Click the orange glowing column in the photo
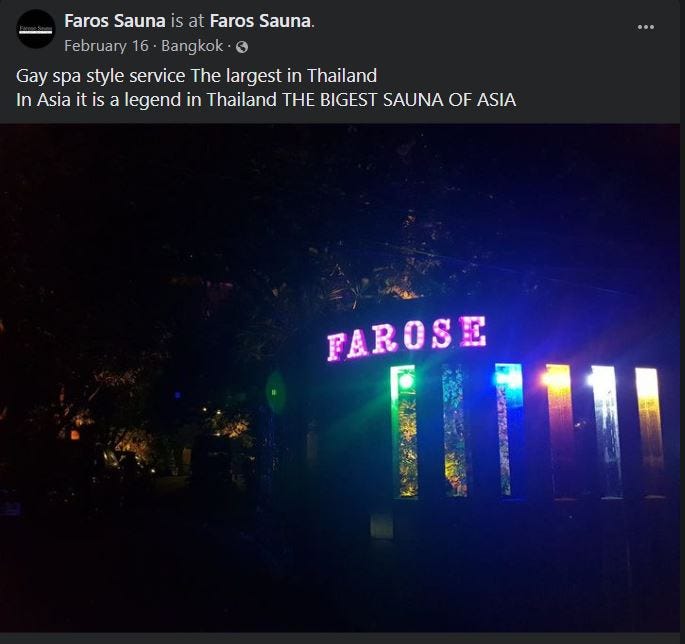Screen dimensions: 685x644 point(559,430)
